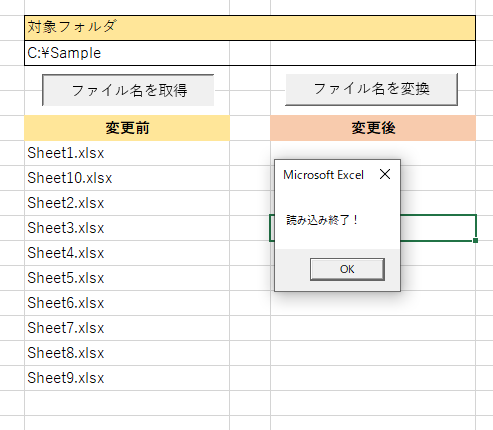The image size is (493, 430).
Task: Select the C:¥Sample folder path cell
Action: click(250, 53)
